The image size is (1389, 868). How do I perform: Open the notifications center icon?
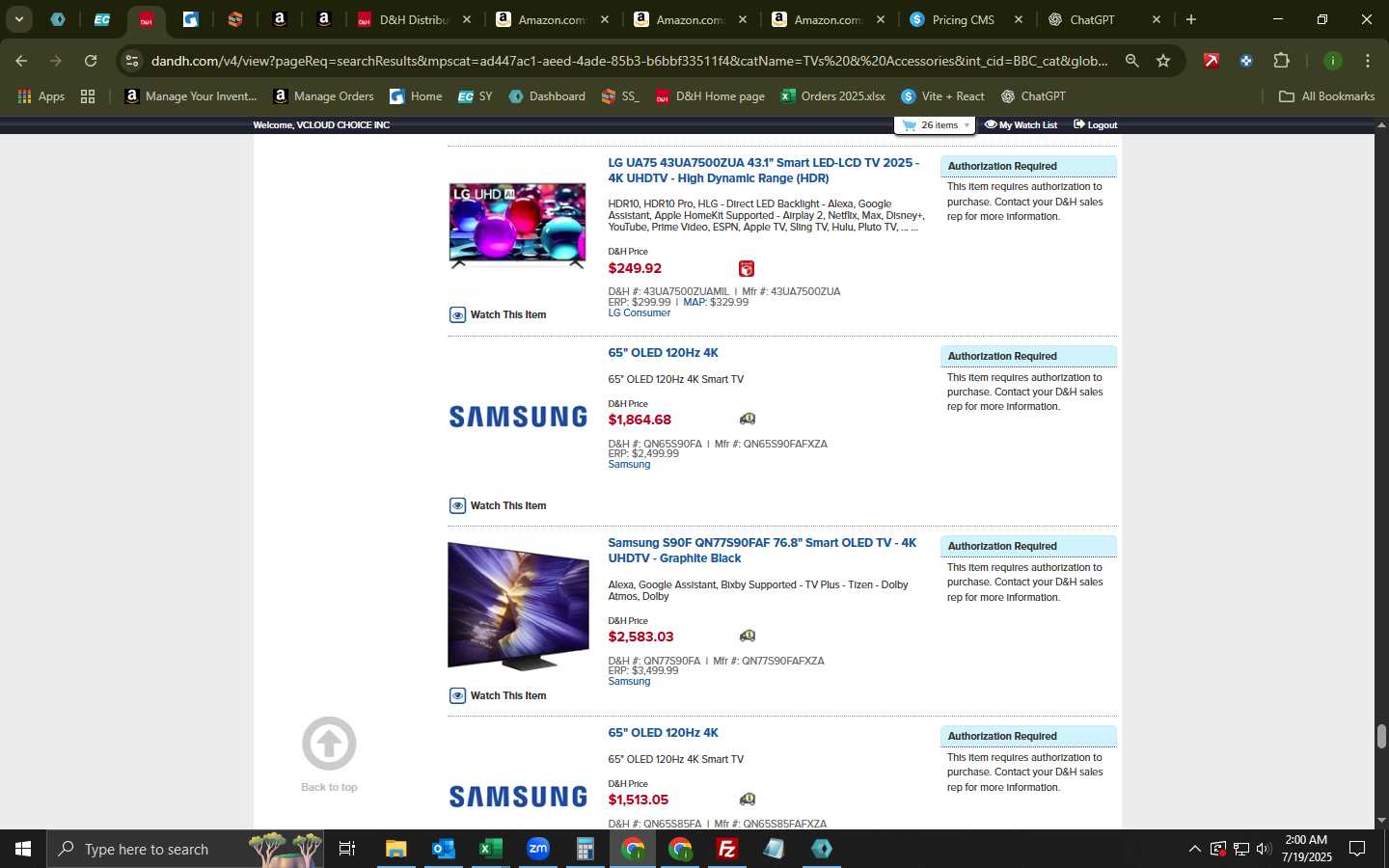1357,849
